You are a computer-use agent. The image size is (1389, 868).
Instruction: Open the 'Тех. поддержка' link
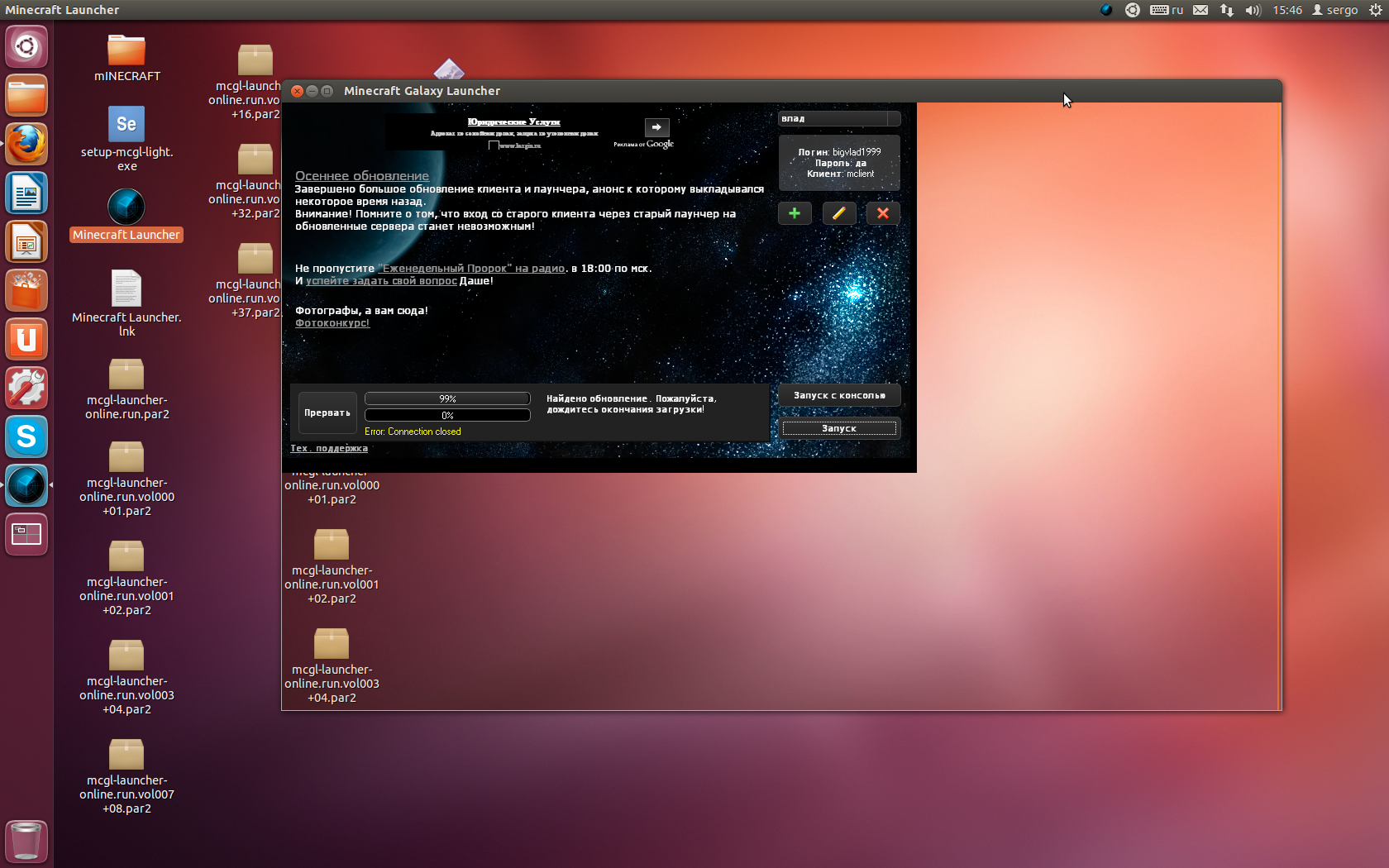pos(329,448)
